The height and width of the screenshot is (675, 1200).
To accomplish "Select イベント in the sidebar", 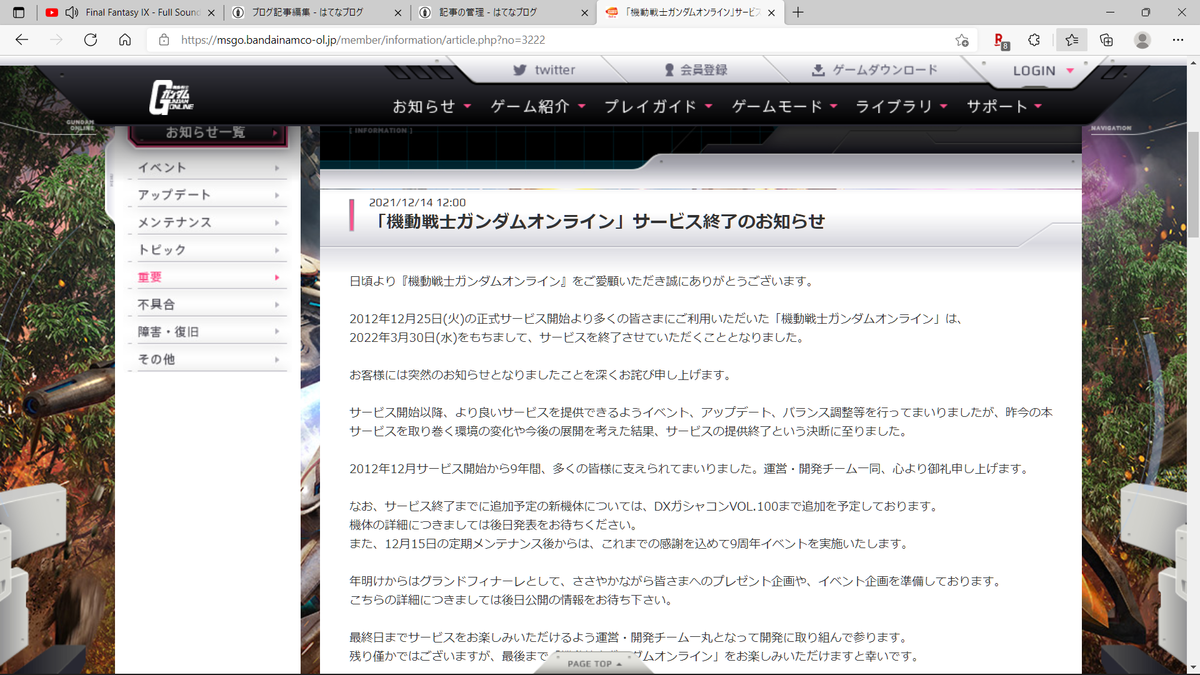I will click(209, 167).
